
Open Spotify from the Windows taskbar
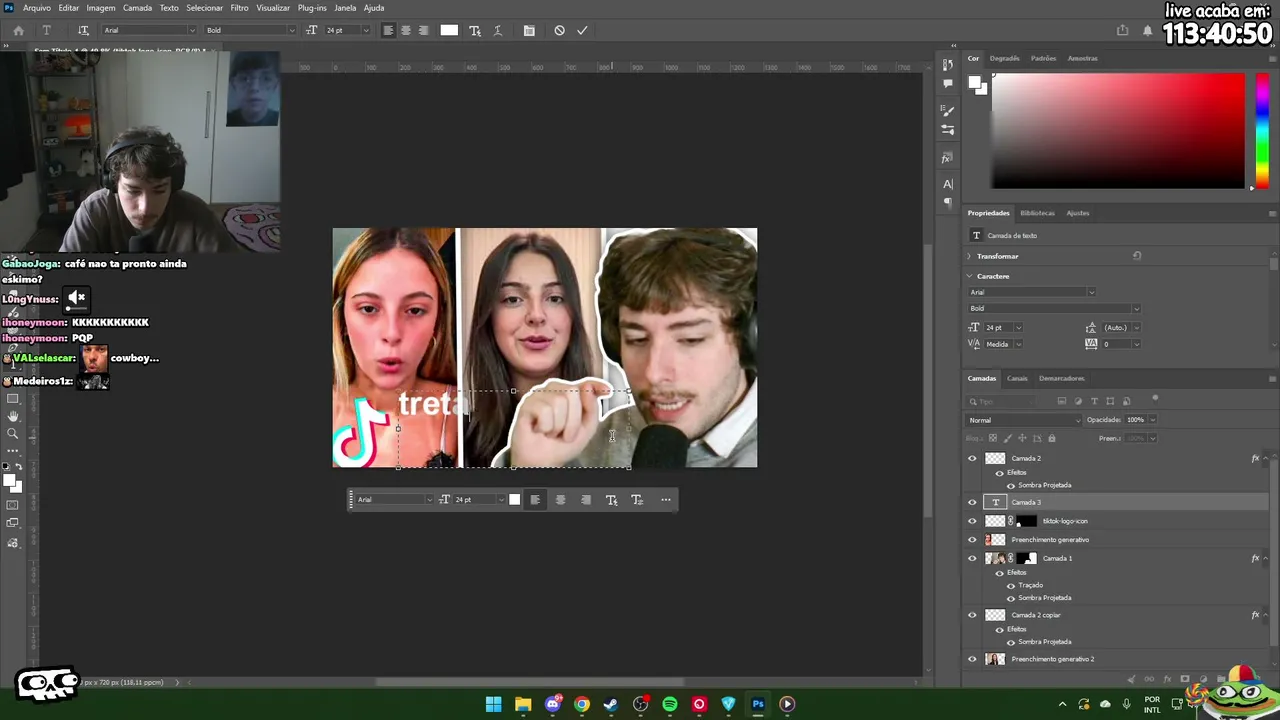coord(670,704)
